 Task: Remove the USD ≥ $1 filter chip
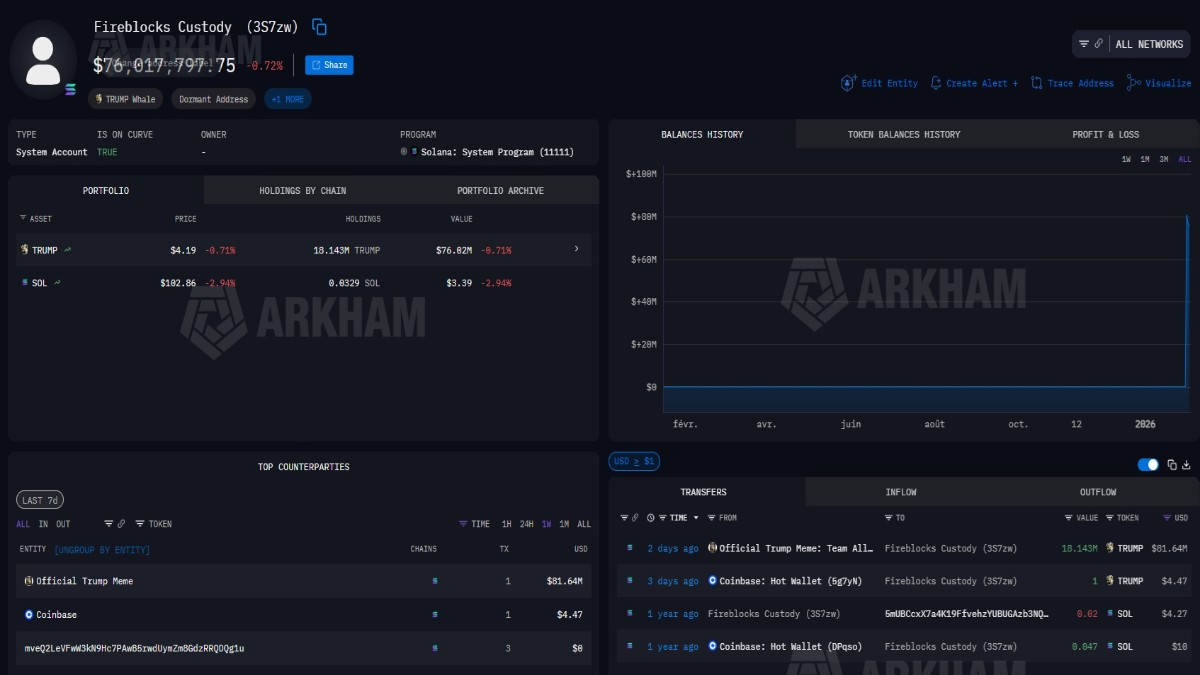[x=634, y=461]
